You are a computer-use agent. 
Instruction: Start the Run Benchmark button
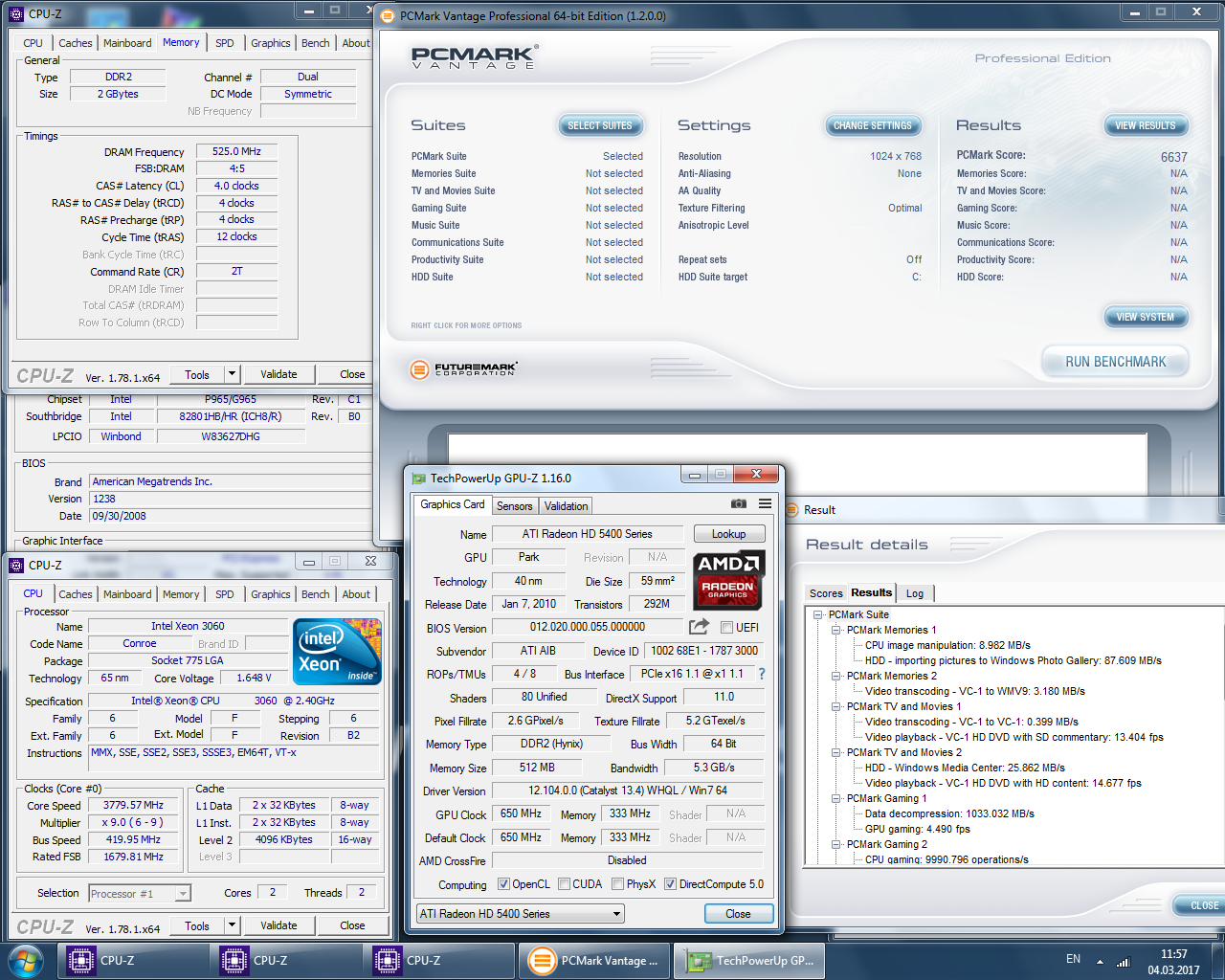pyautogui.click(x=1116, y=362)
